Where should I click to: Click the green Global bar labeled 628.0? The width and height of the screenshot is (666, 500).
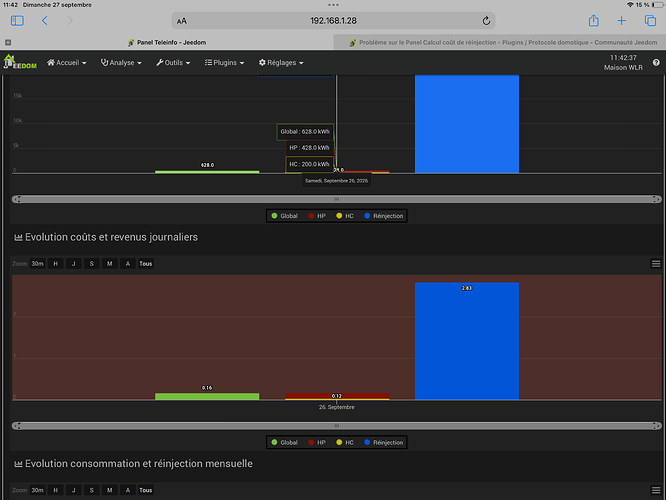[207, 172]
